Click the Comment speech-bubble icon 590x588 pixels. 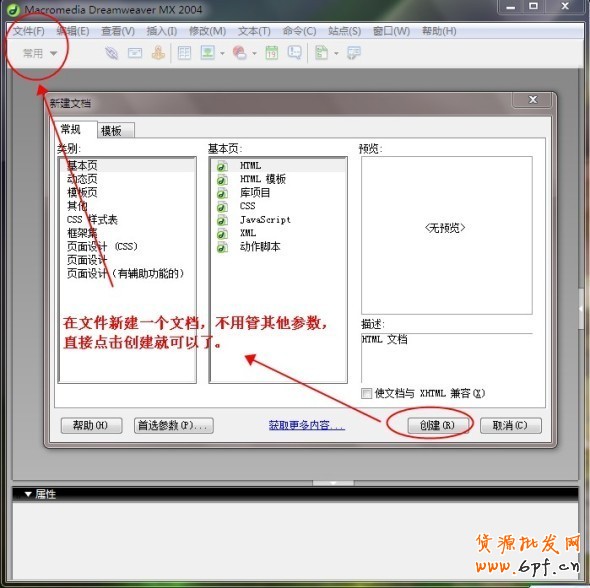click(295, 53)
